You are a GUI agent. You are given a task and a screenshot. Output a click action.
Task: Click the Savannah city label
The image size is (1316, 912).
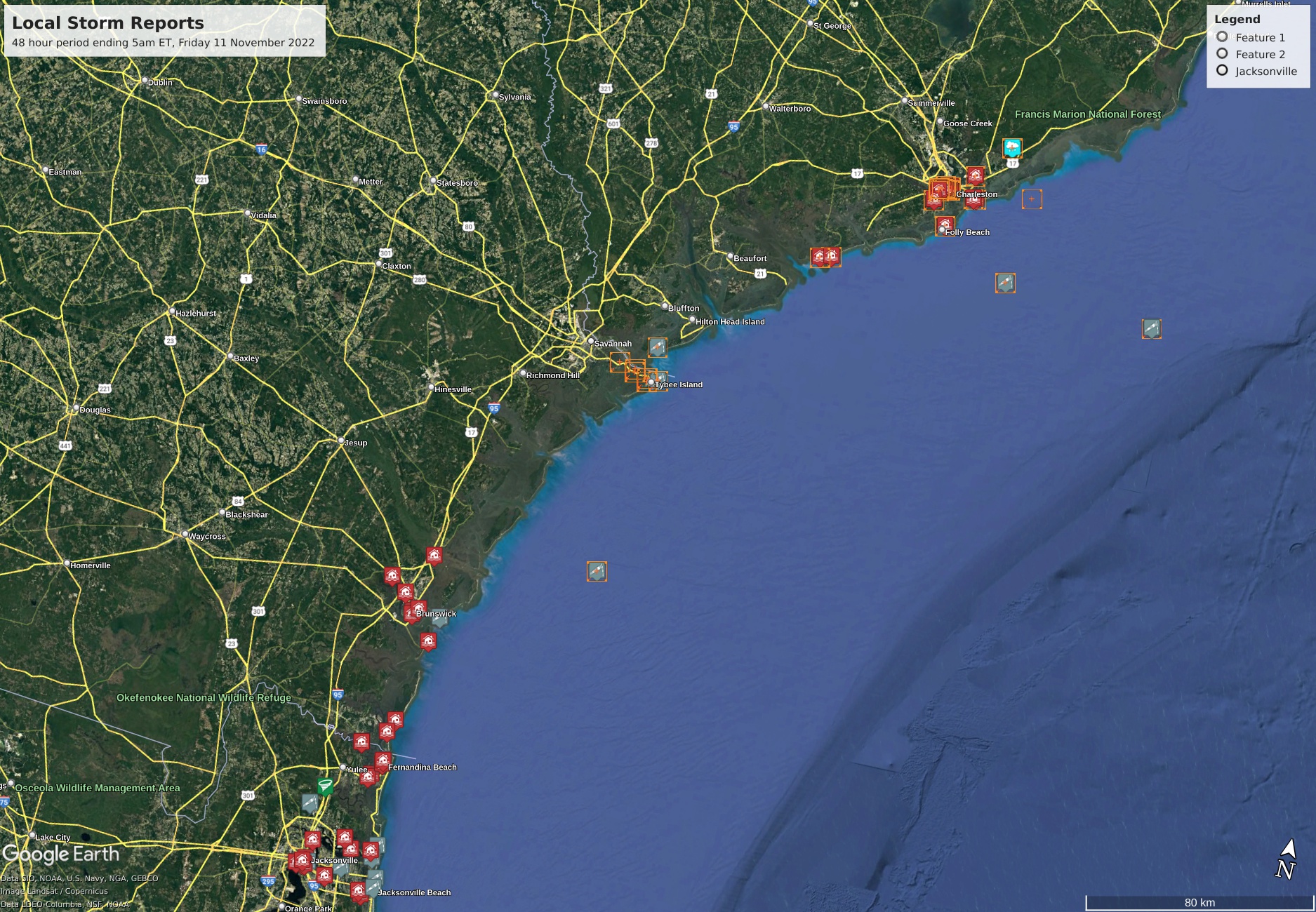tap(612, 344)
